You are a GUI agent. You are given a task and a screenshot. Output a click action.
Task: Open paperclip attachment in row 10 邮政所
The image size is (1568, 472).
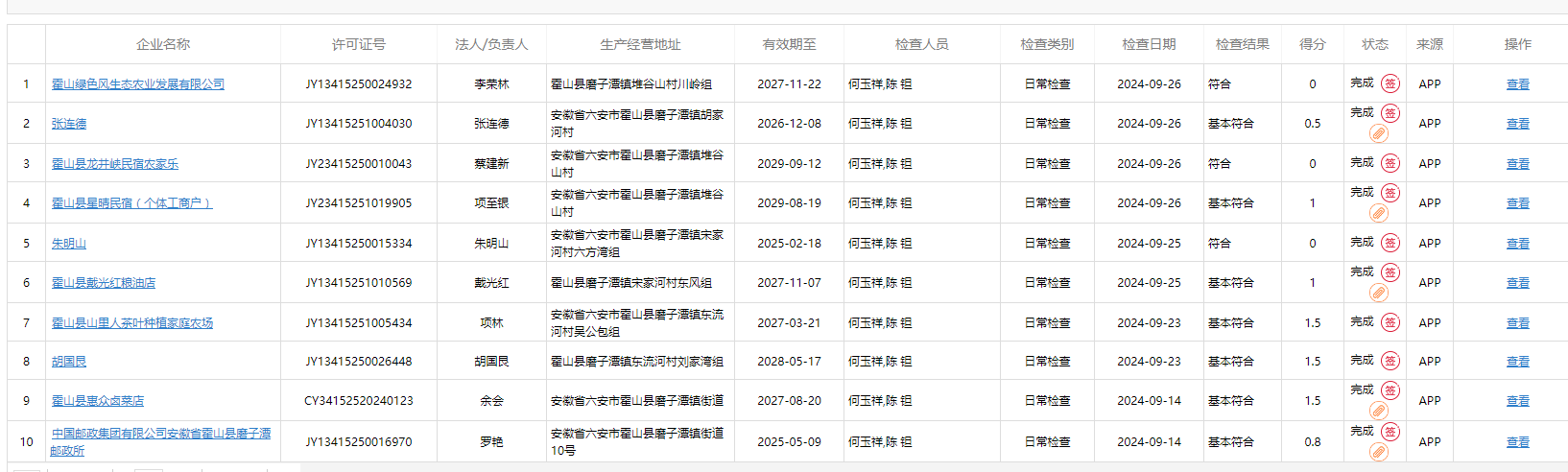1379,452
